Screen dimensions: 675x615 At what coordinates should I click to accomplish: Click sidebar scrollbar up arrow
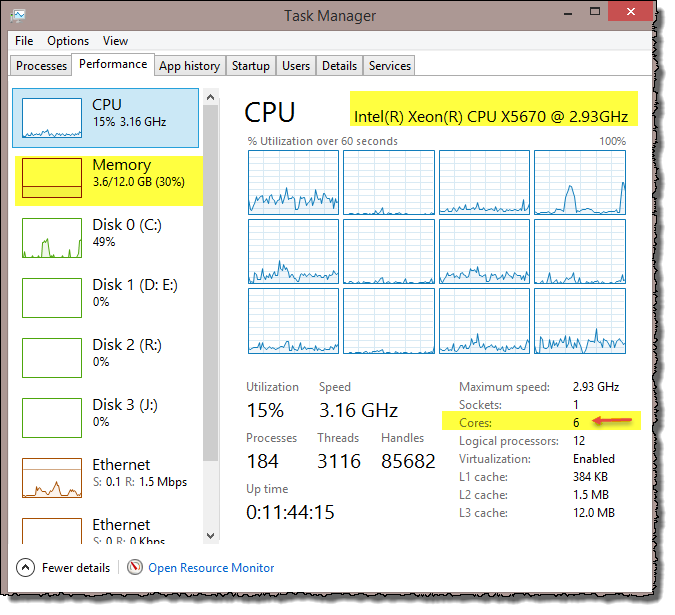tap(211, 97)
